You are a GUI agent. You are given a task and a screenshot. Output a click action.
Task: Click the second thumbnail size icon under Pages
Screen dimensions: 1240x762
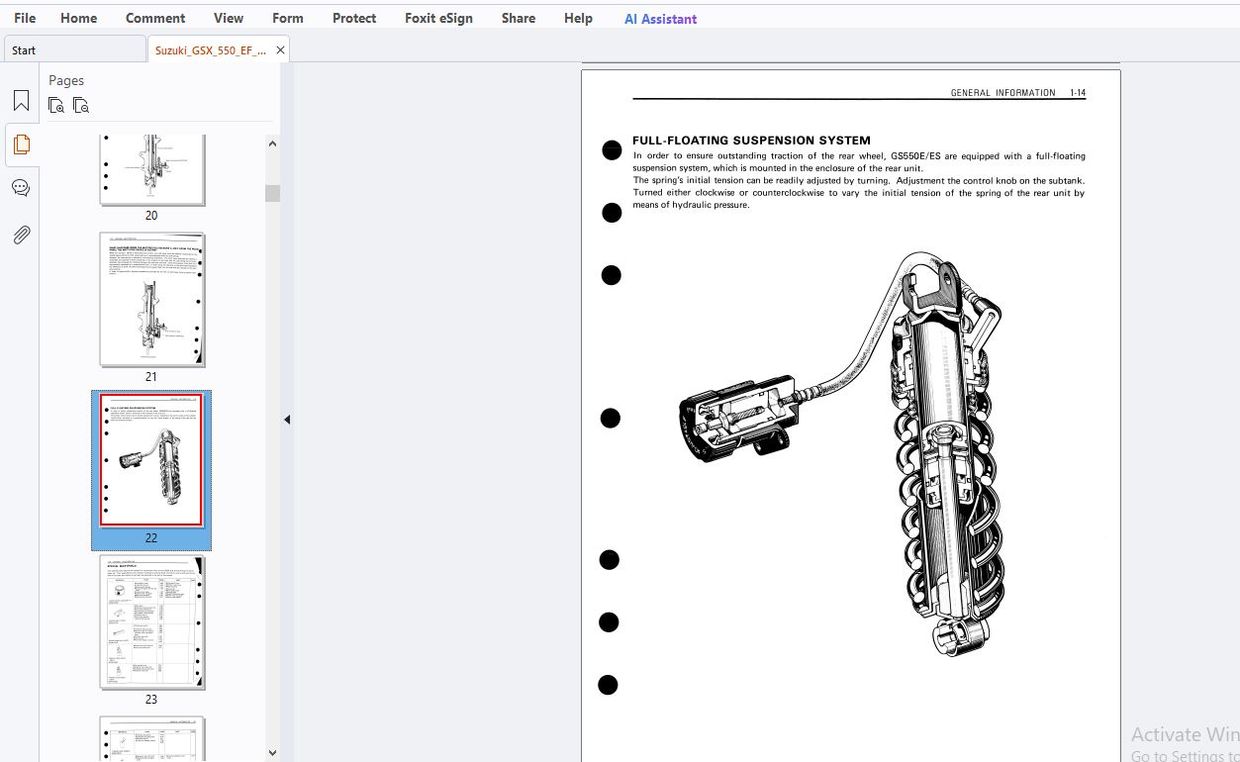(x=81, y=105)
